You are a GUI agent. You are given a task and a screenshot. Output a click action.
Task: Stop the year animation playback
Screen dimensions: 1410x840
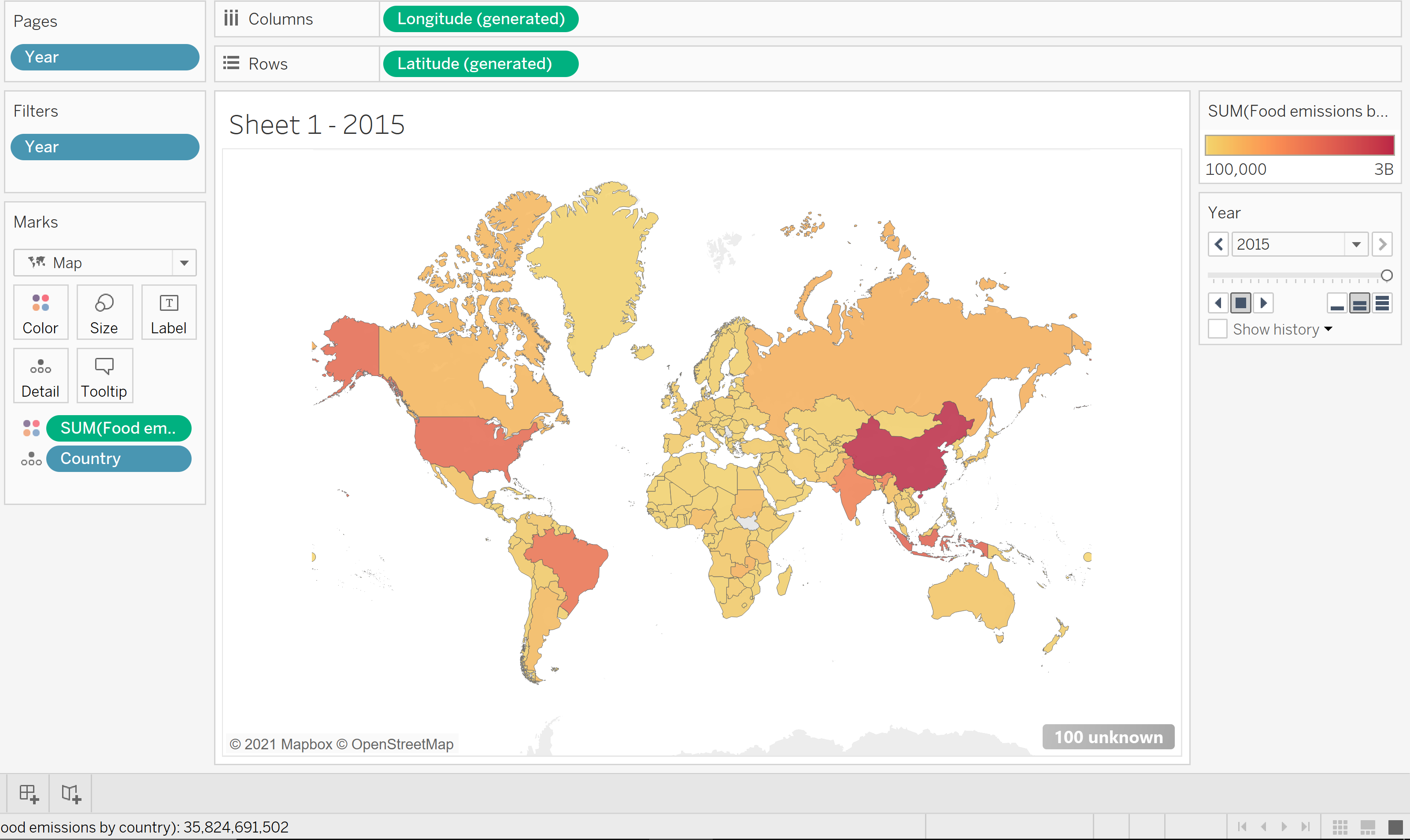click(1240, 303)
